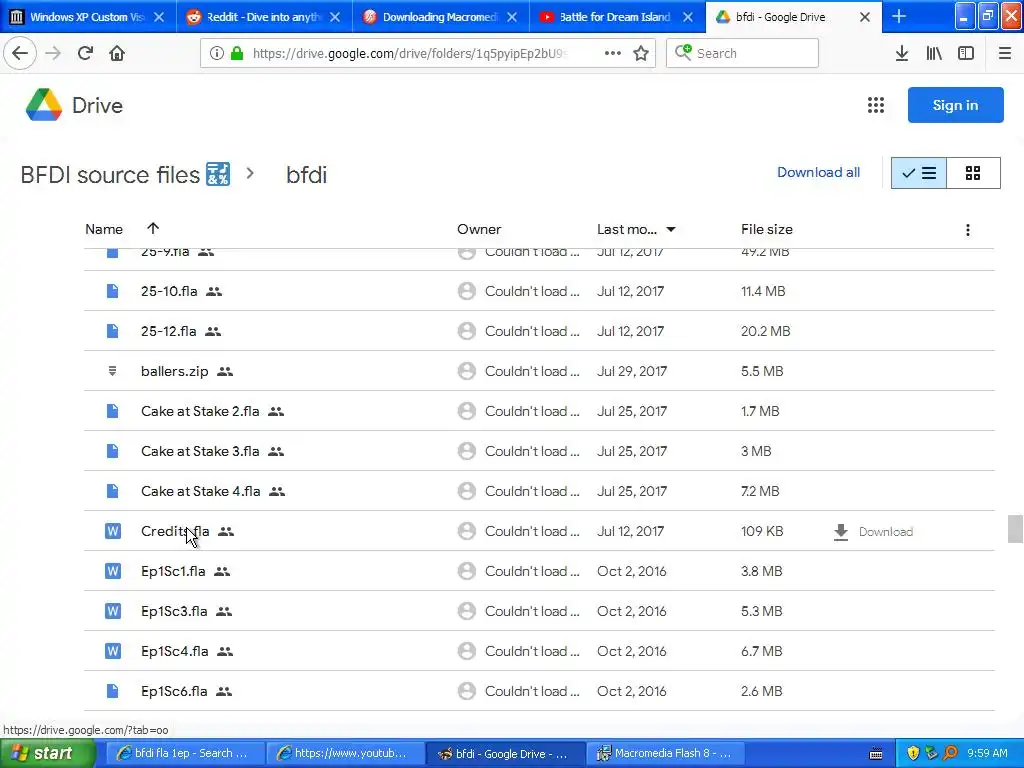This screenshot has width=1024, height=768.
Task: Click the archive icon of ballers.zip
Action: (x=112, y=371)
